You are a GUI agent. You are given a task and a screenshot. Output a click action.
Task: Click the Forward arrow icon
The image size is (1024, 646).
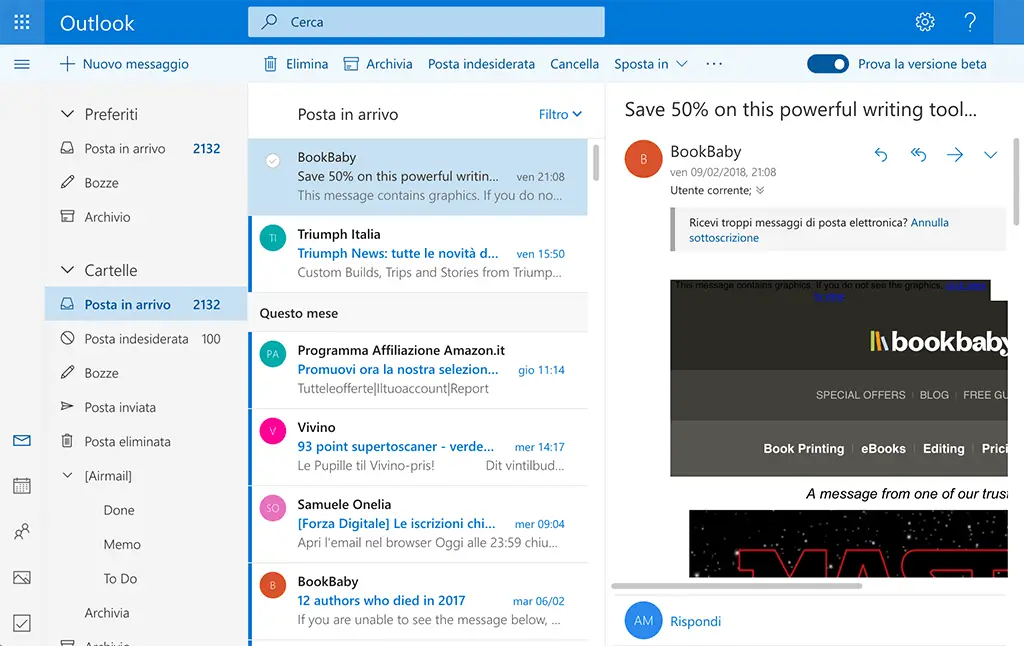[955, 155]
